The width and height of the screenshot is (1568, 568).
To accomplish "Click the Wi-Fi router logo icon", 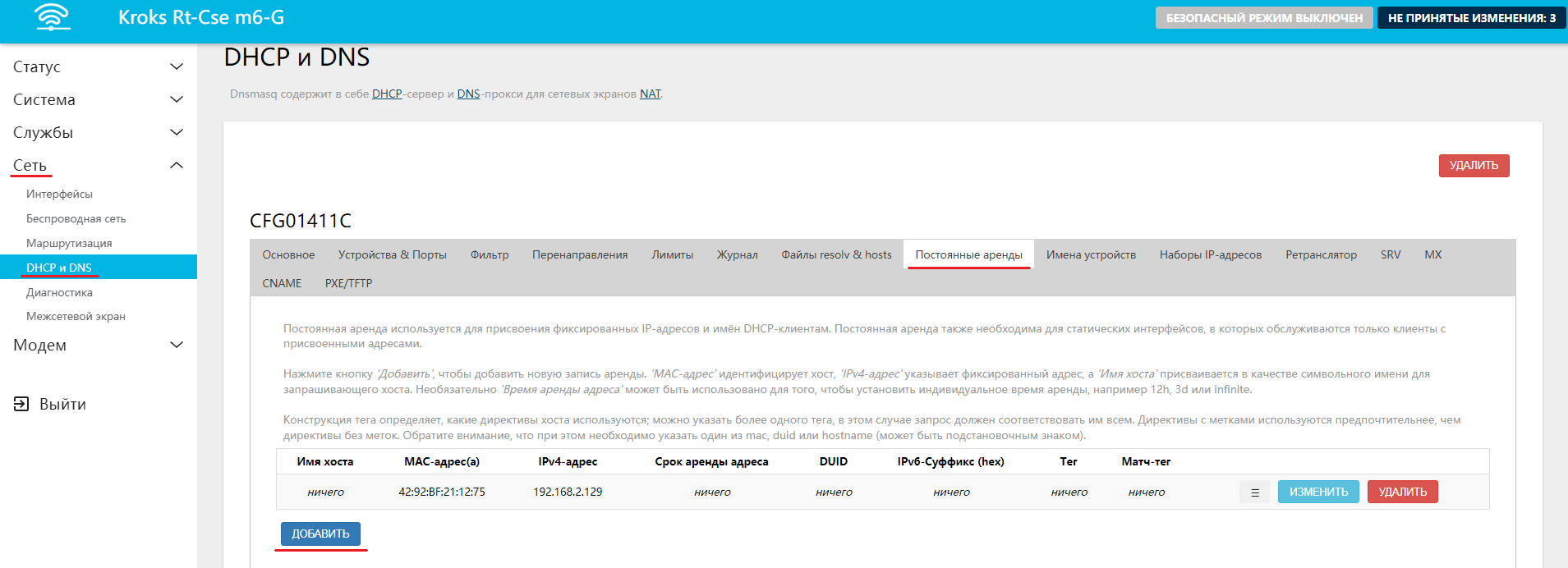I will [53, 17].
